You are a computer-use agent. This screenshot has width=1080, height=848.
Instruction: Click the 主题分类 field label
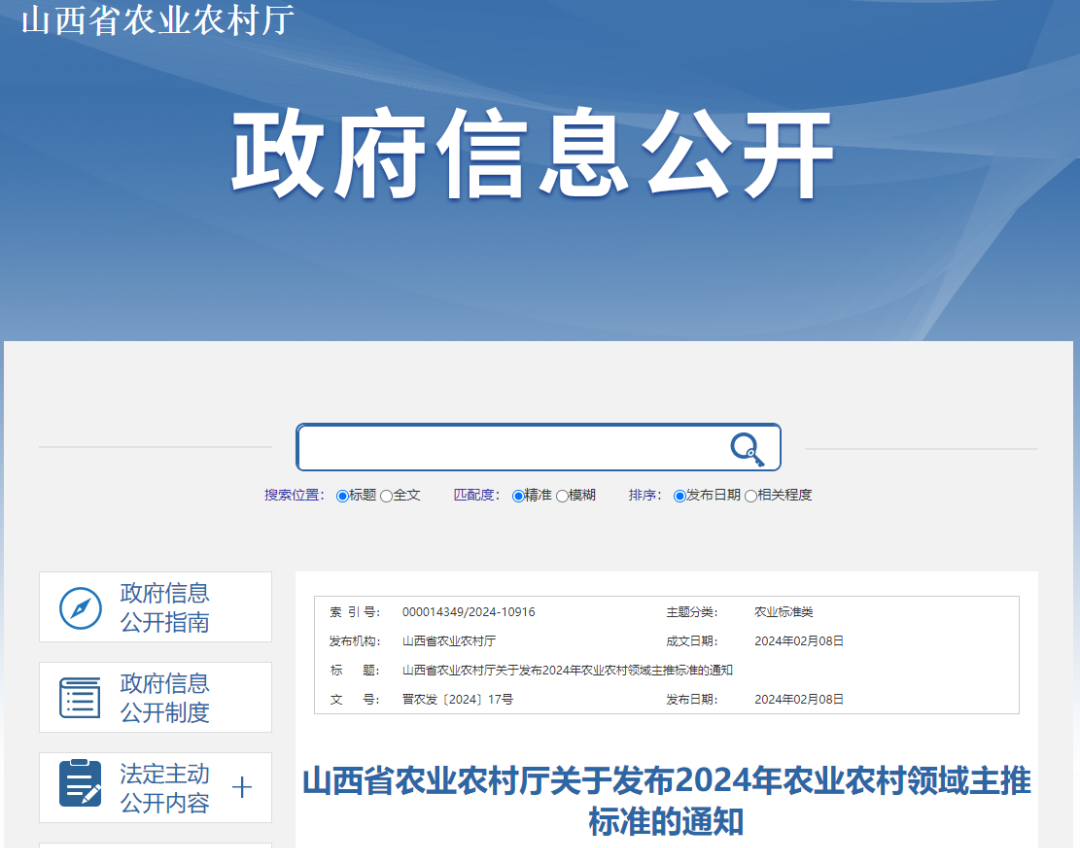coord(692,612)
